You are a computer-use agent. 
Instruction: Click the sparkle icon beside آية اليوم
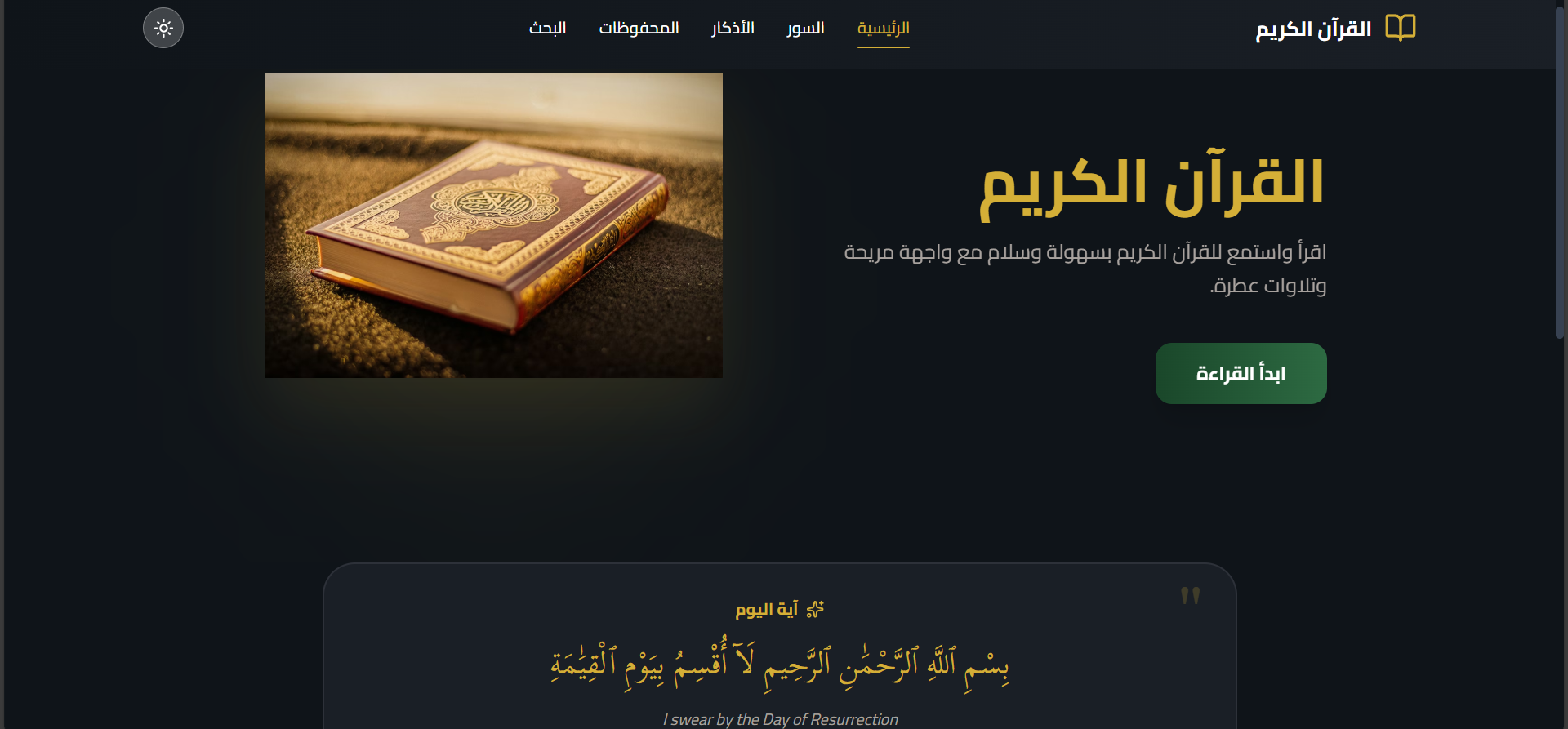[x=815, y=610]
